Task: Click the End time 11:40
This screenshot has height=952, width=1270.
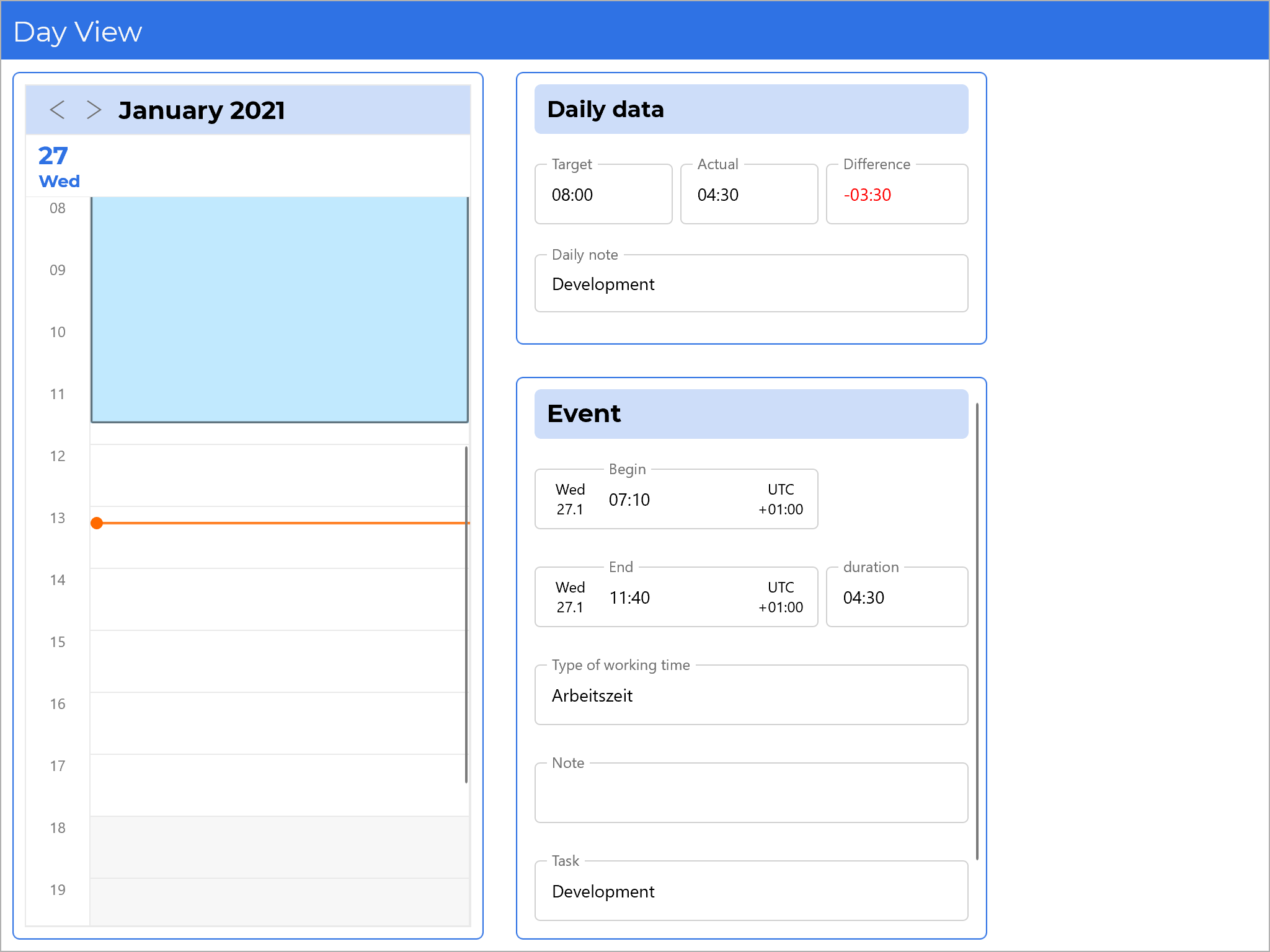Action: [629, 597]
